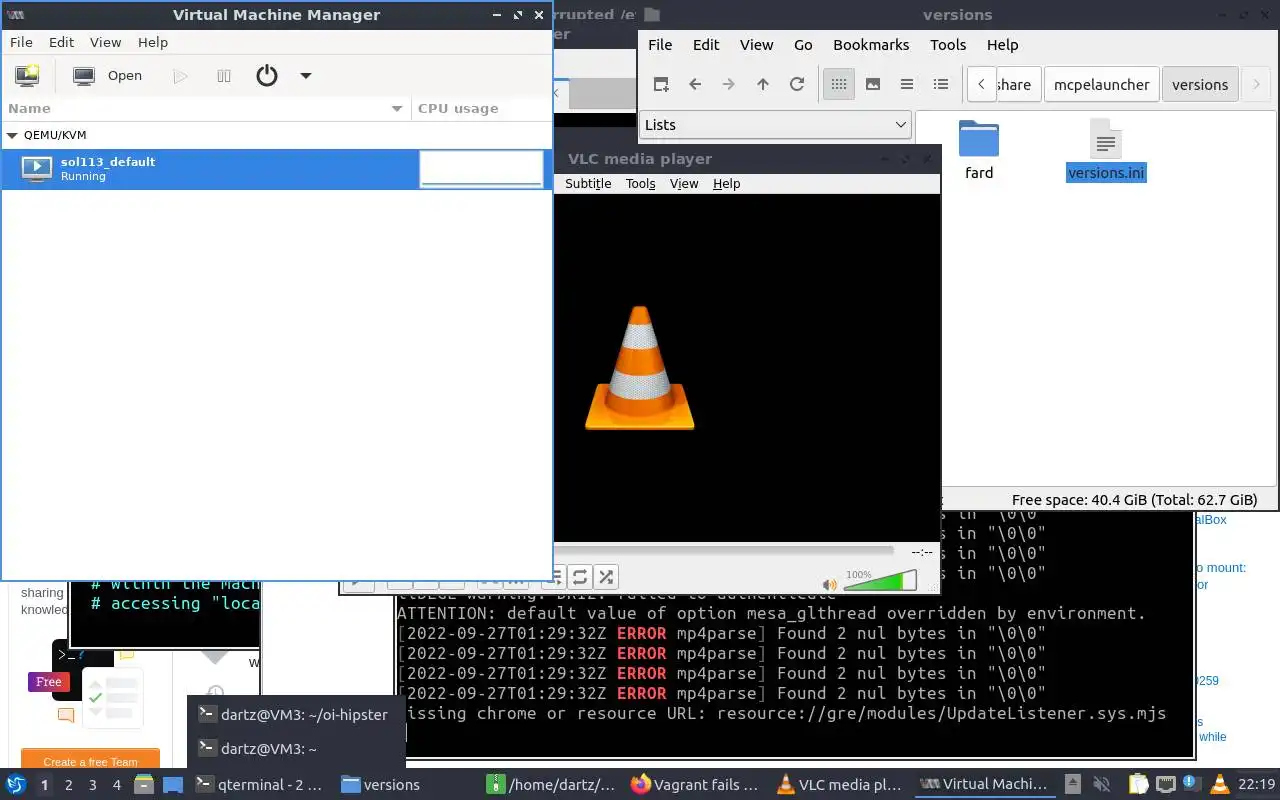Create a new virtual machine in Virtual Machine Manager
1280x800 pixels.
pyautogui.click(x=27, y=76)
